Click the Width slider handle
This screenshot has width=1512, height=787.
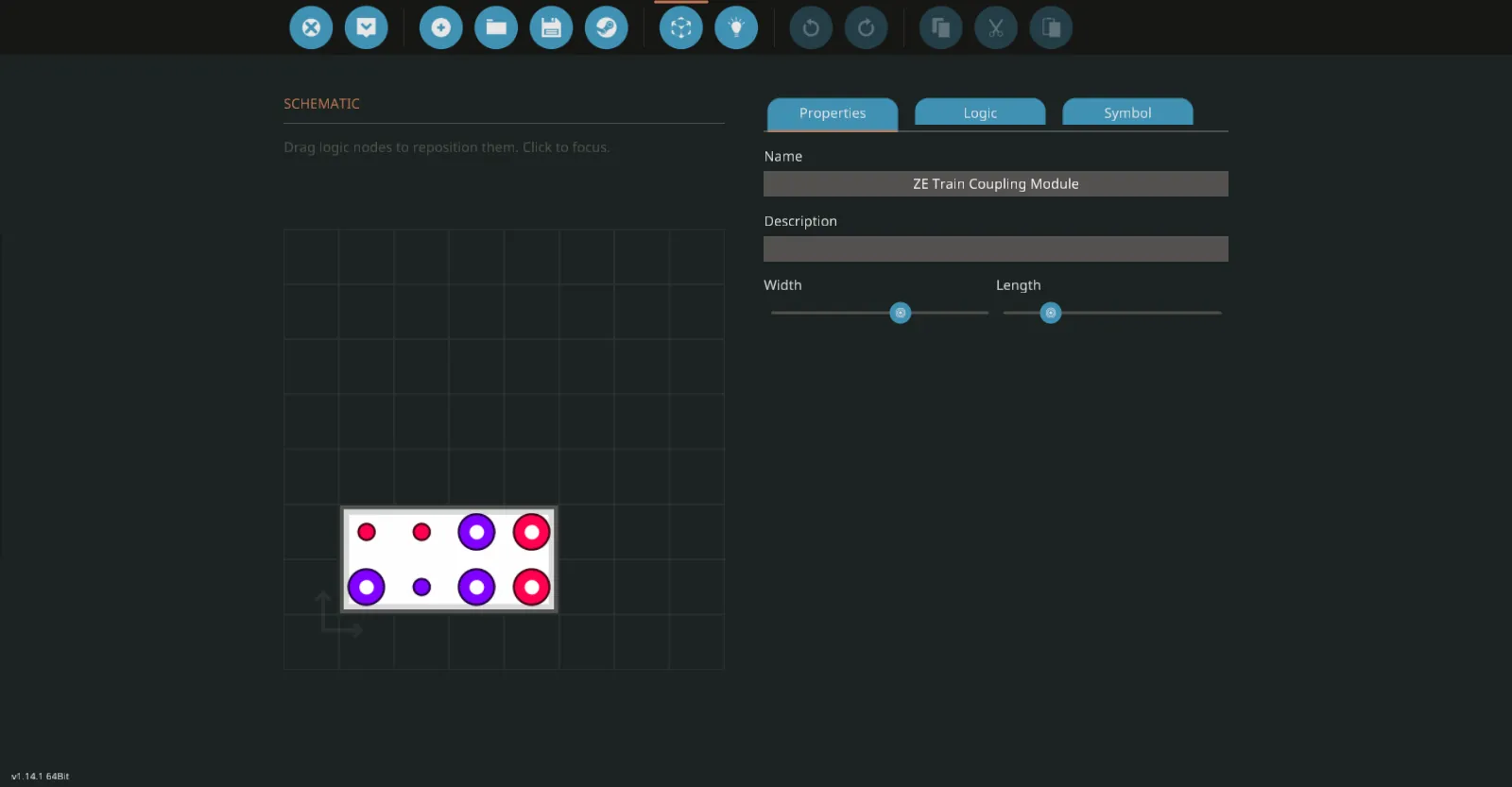(901, 313)
